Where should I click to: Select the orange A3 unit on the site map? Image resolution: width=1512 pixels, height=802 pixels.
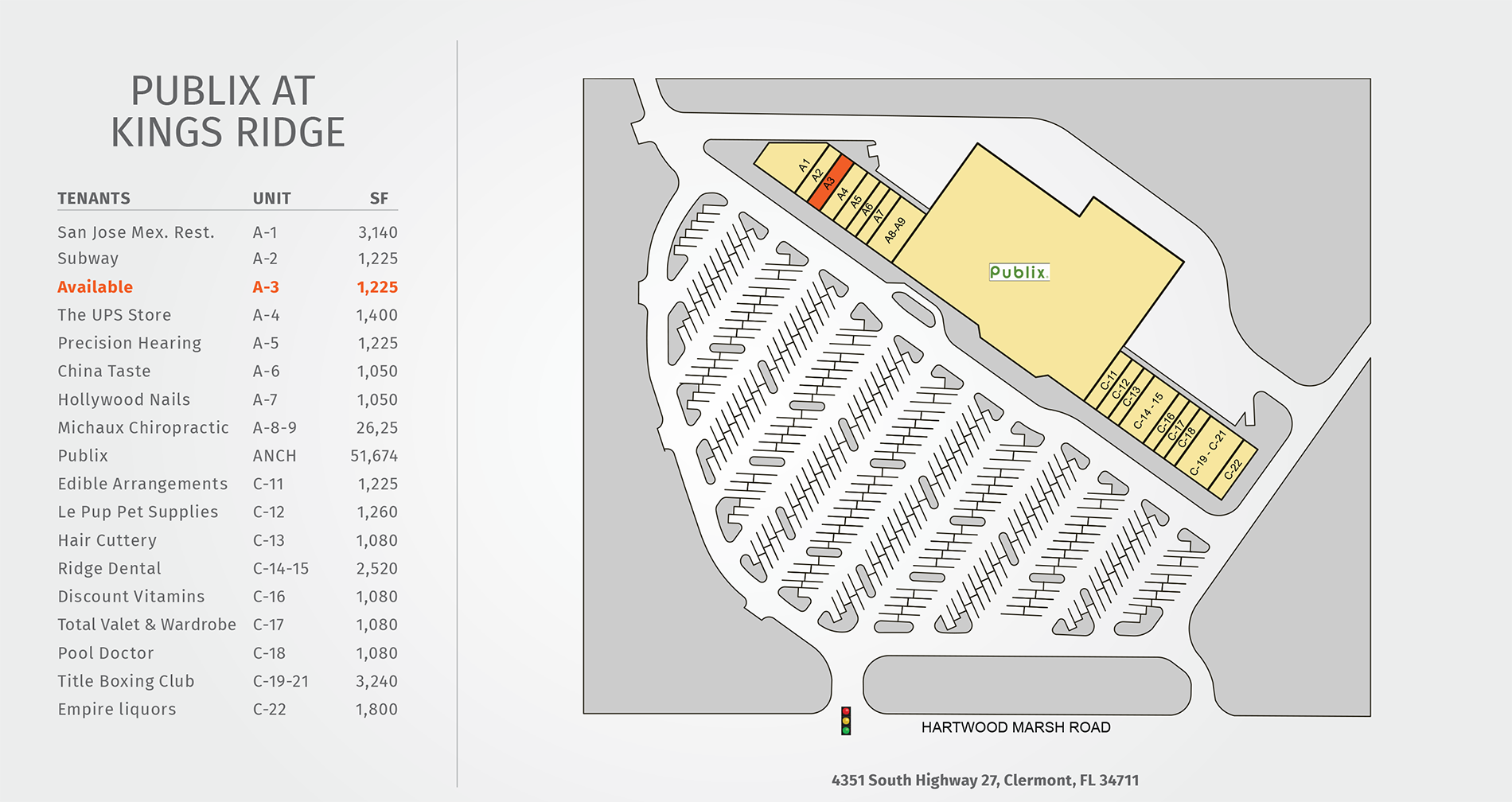[x=830, y=183]
